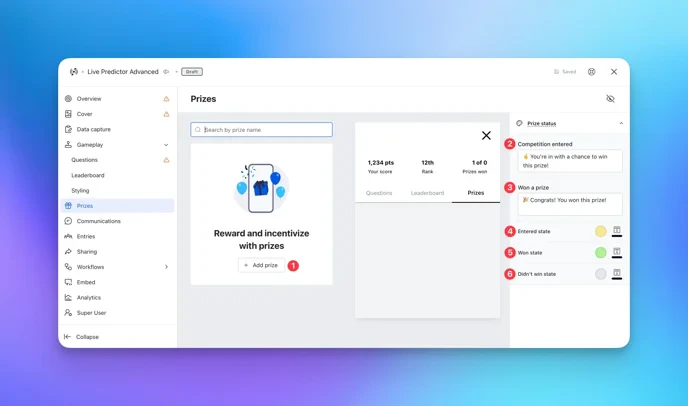Click the Prize status heading link
This screenshot has width=688, height=406.
coord(541,123)
